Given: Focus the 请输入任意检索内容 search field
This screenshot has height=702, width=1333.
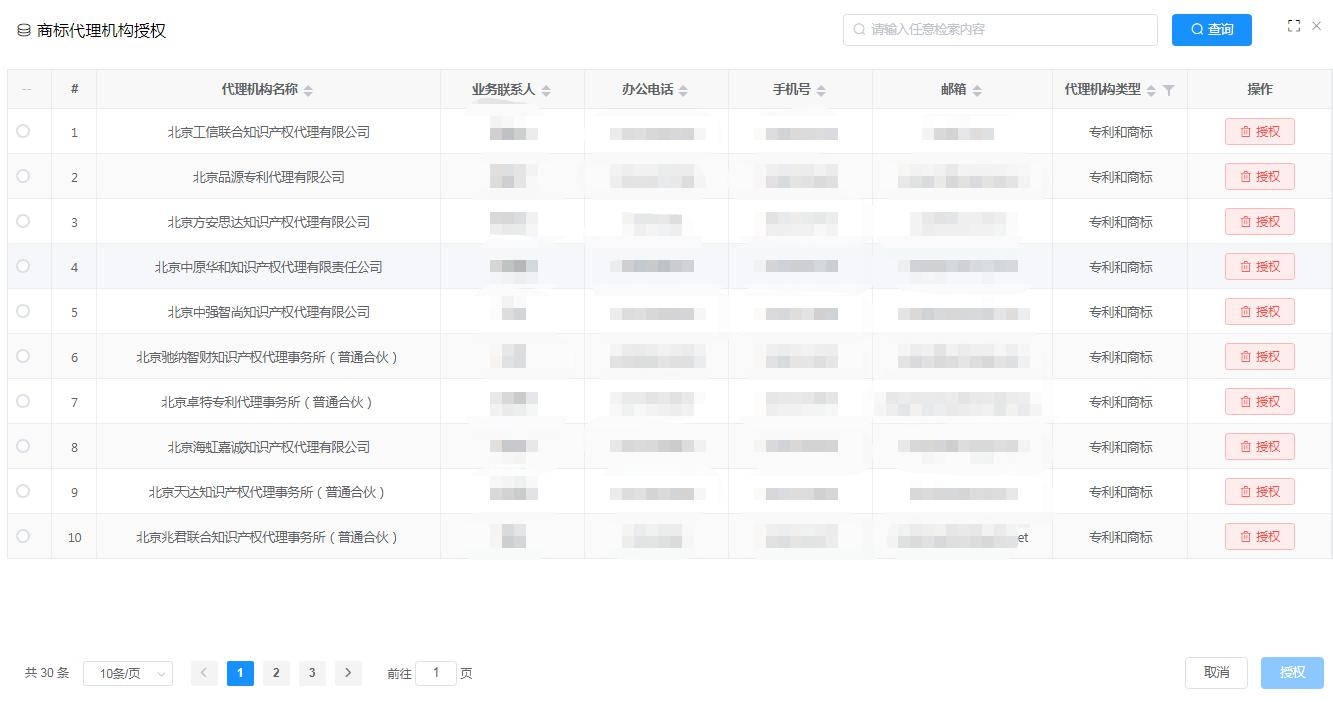Looking at the screenshot, I should [1000, 30].
